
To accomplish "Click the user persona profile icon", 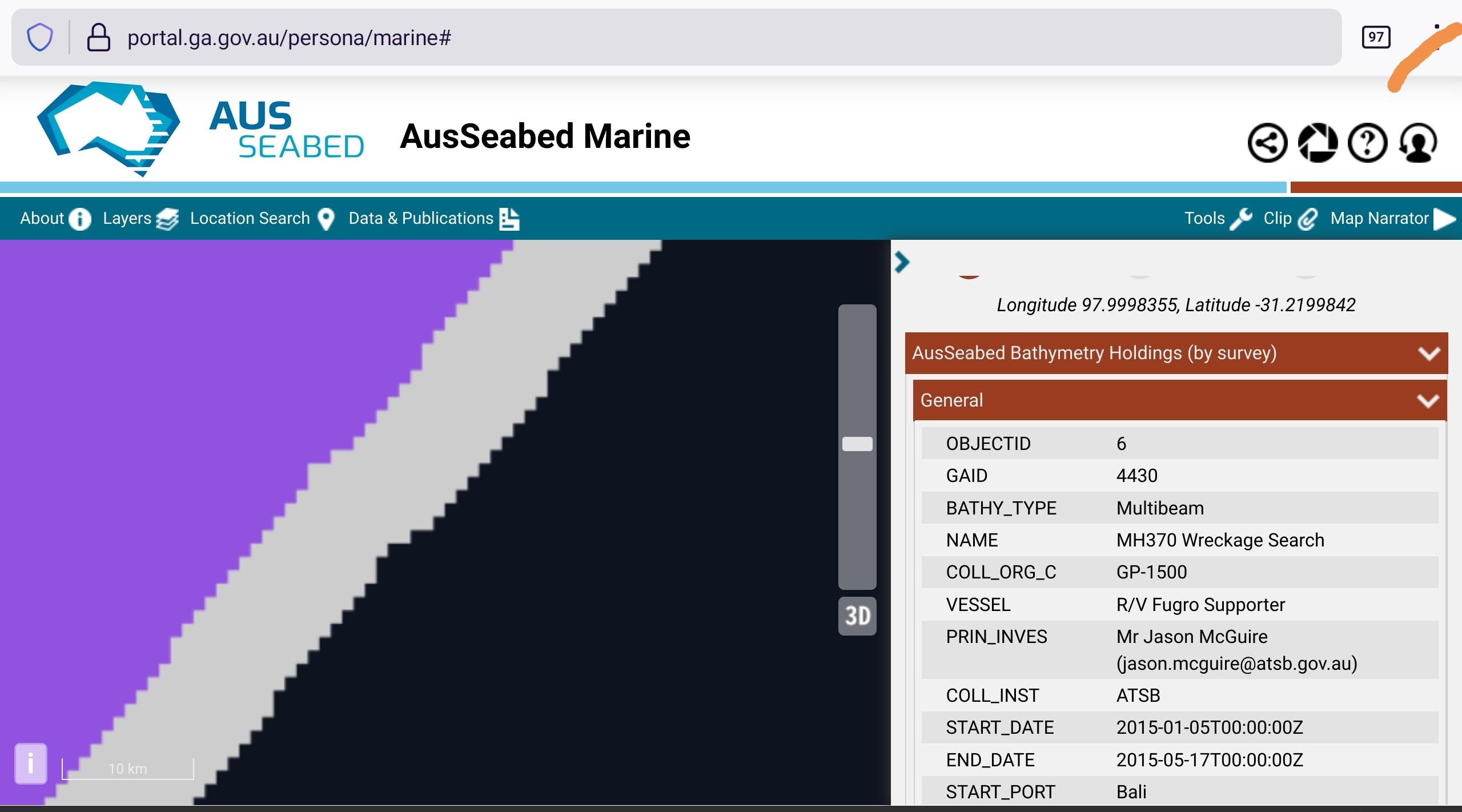I will point(1418,143).
